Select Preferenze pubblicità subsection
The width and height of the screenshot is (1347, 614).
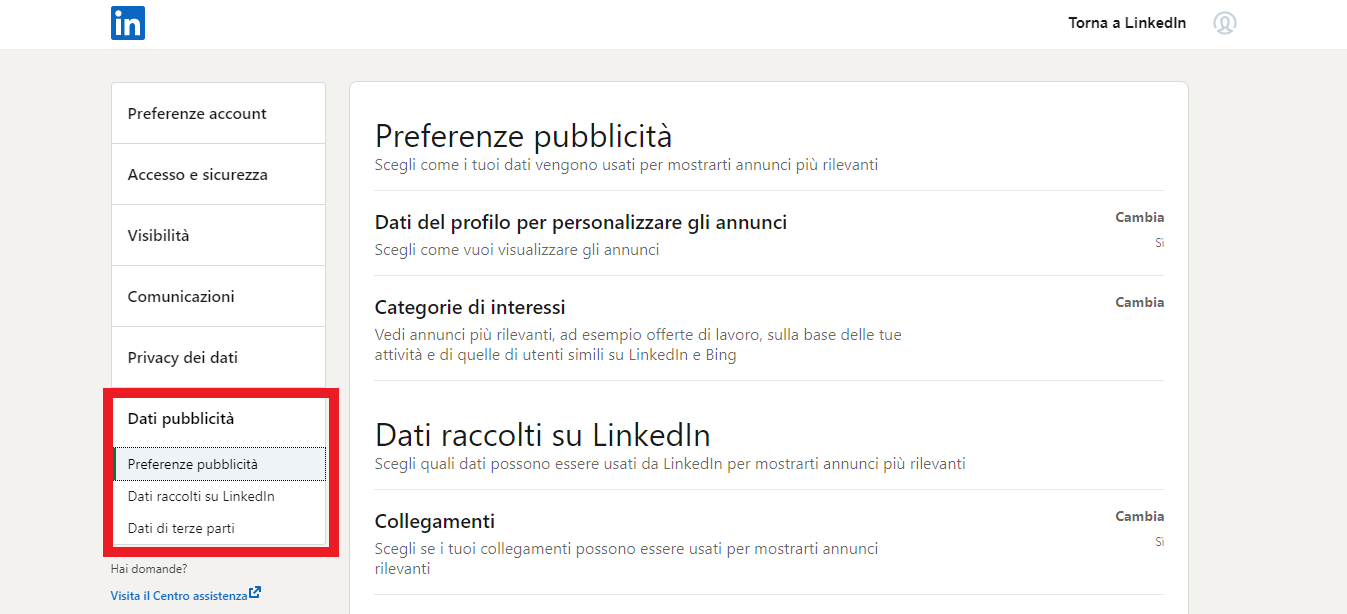[x=192, y=463]
